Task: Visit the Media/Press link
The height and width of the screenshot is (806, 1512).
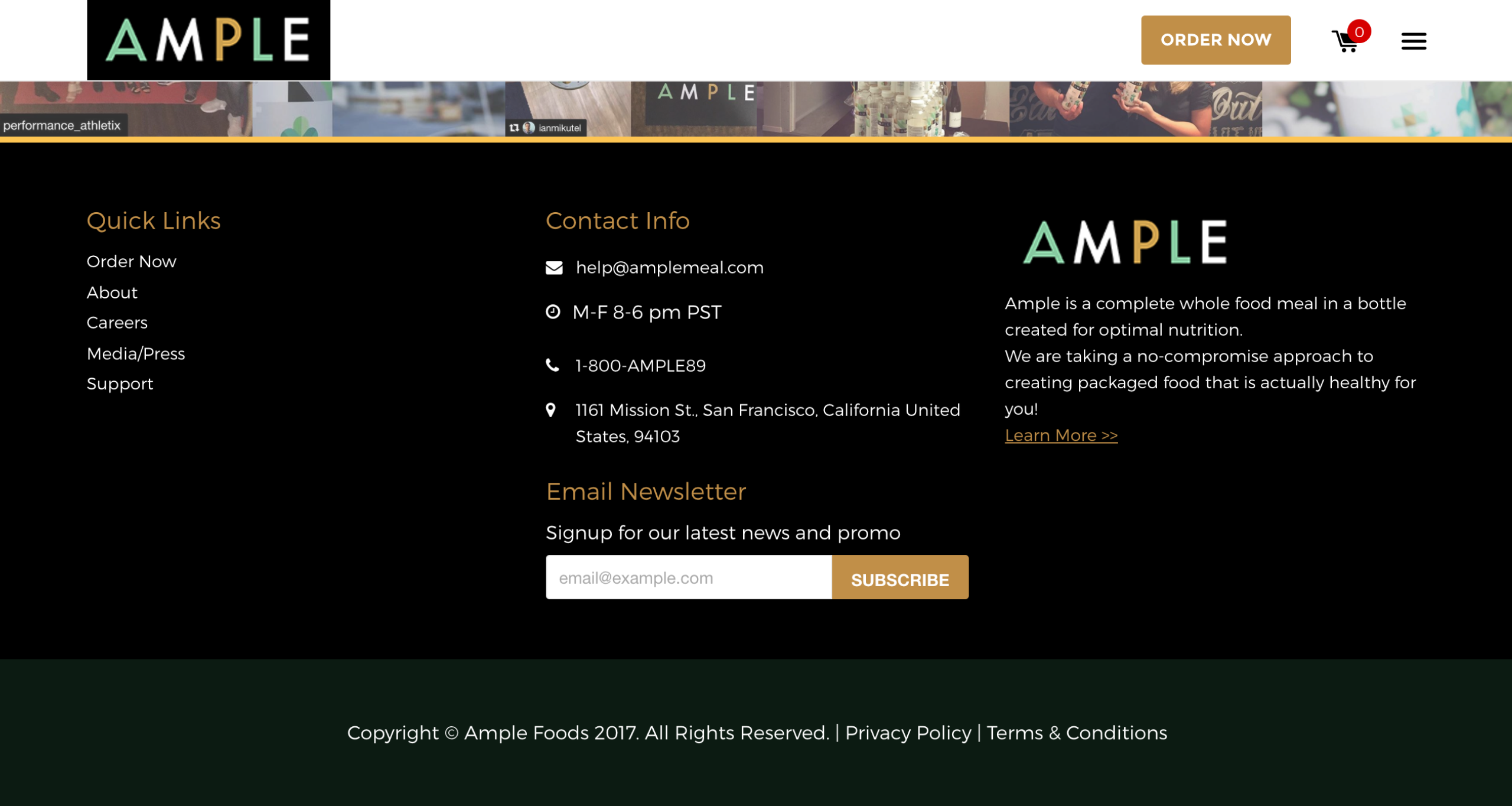Action: pos(136,353)
